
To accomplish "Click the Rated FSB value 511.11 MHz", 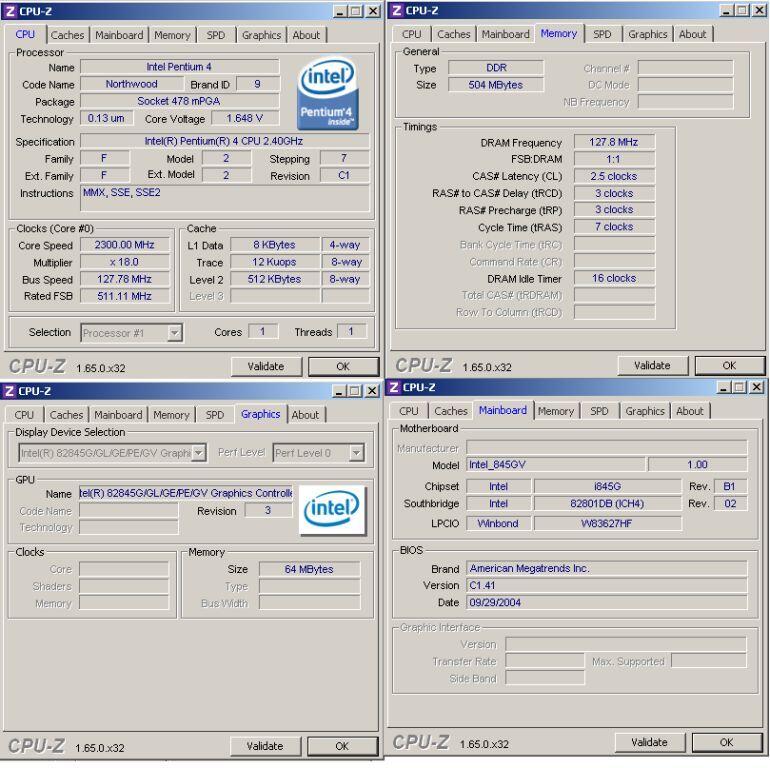I will pos(125,296).
